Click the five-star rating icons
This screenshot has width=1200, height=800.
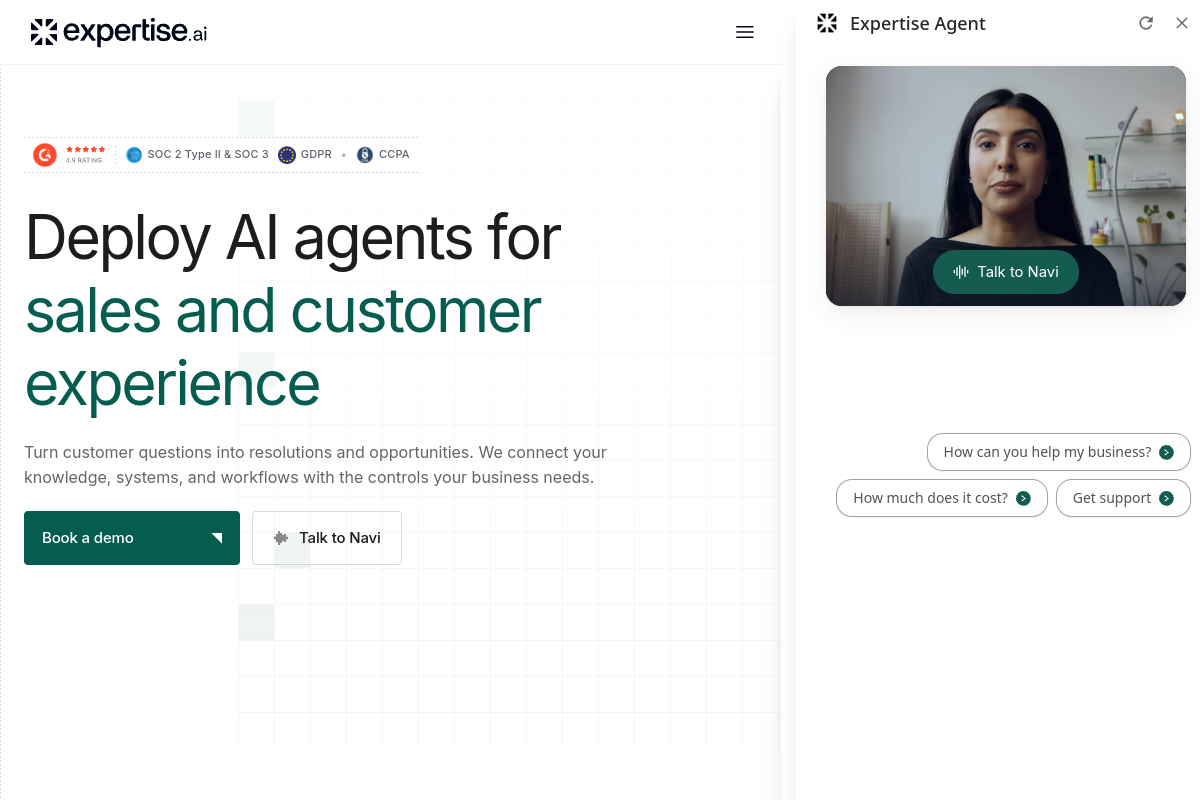pyautogui.click(x=85, y=149)
